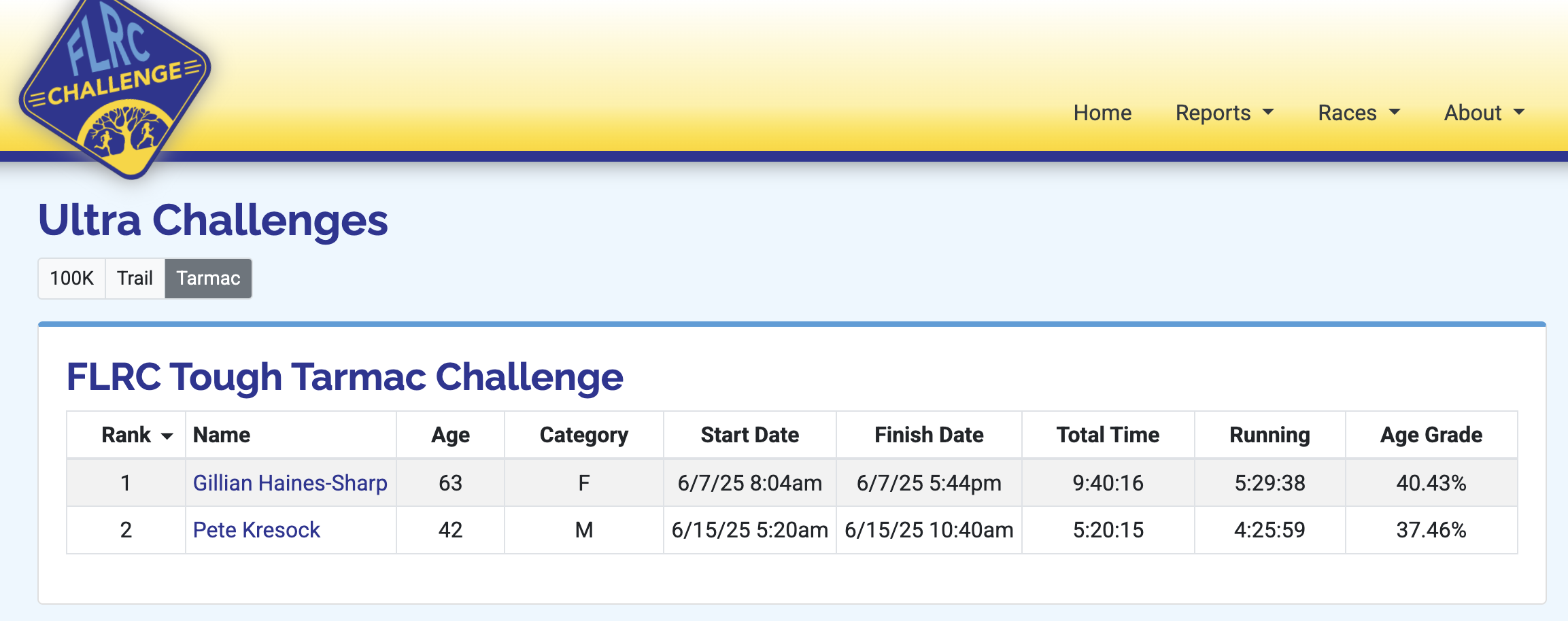
Task: Sort by the Total Time header
Action: (x=1108, y=435)
